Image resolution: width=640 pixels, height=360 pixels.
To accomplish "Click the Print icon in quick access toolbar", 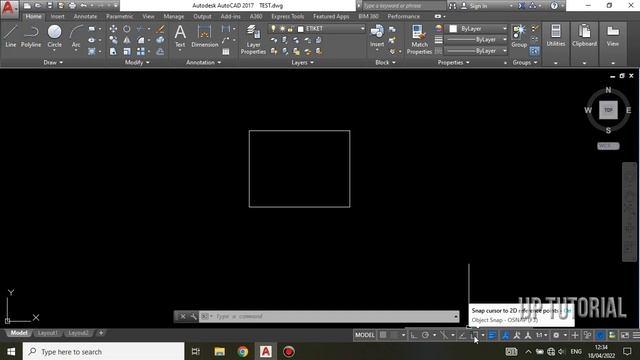I will [72, 6].
